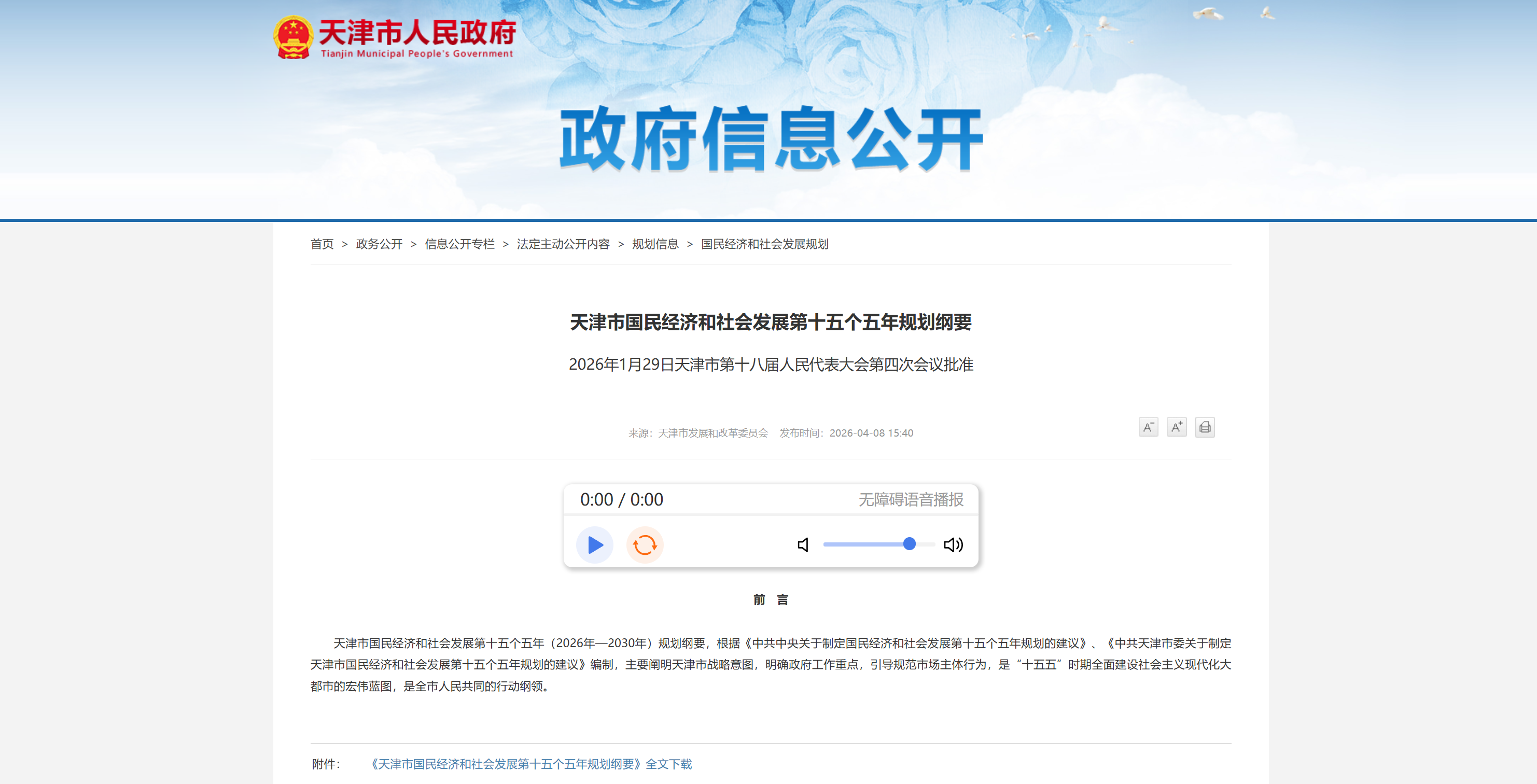The image size is (1537, 784).
Task: Click the national emblem logo
Action: tap(293, 37)
